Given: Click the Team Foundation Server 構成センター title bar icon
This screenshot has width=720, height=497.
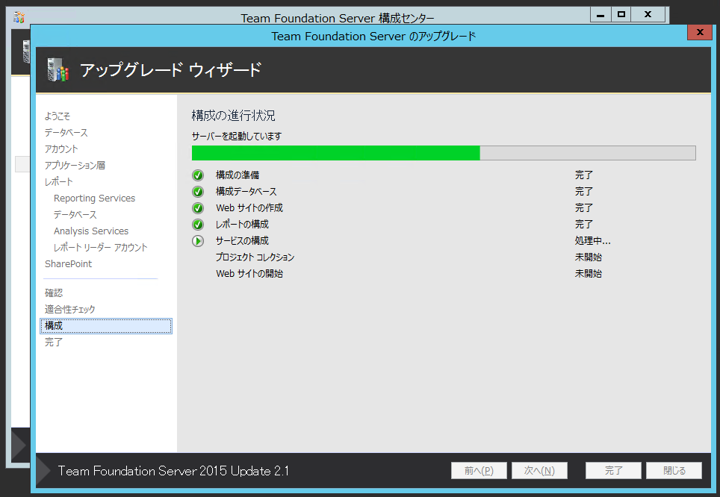Looking at the screenshot, I should tap(19, 17).
